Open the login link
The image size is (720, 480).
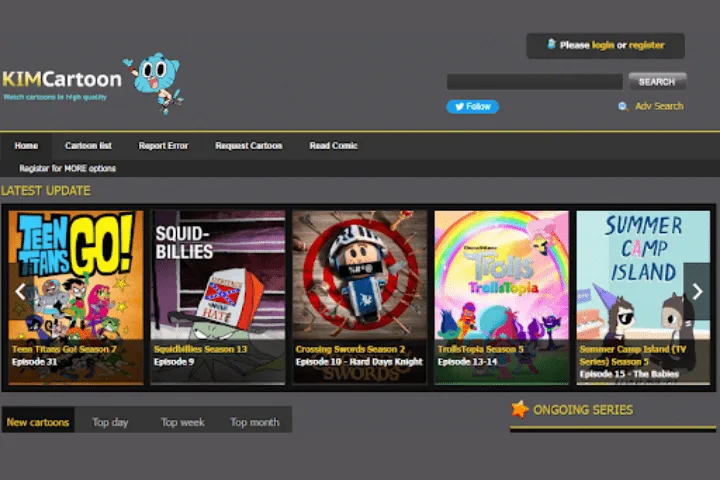pos(603,45)
